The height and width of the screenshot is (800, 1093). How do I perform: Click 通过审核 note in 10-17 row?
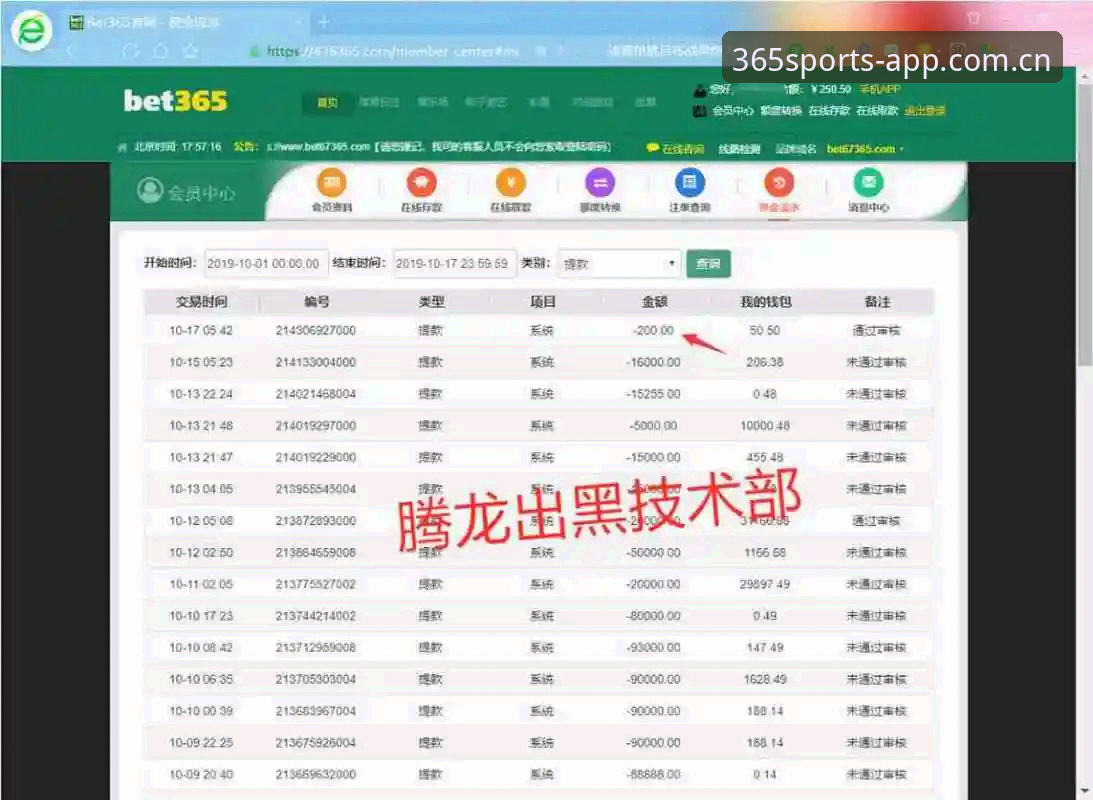[877, 330]
